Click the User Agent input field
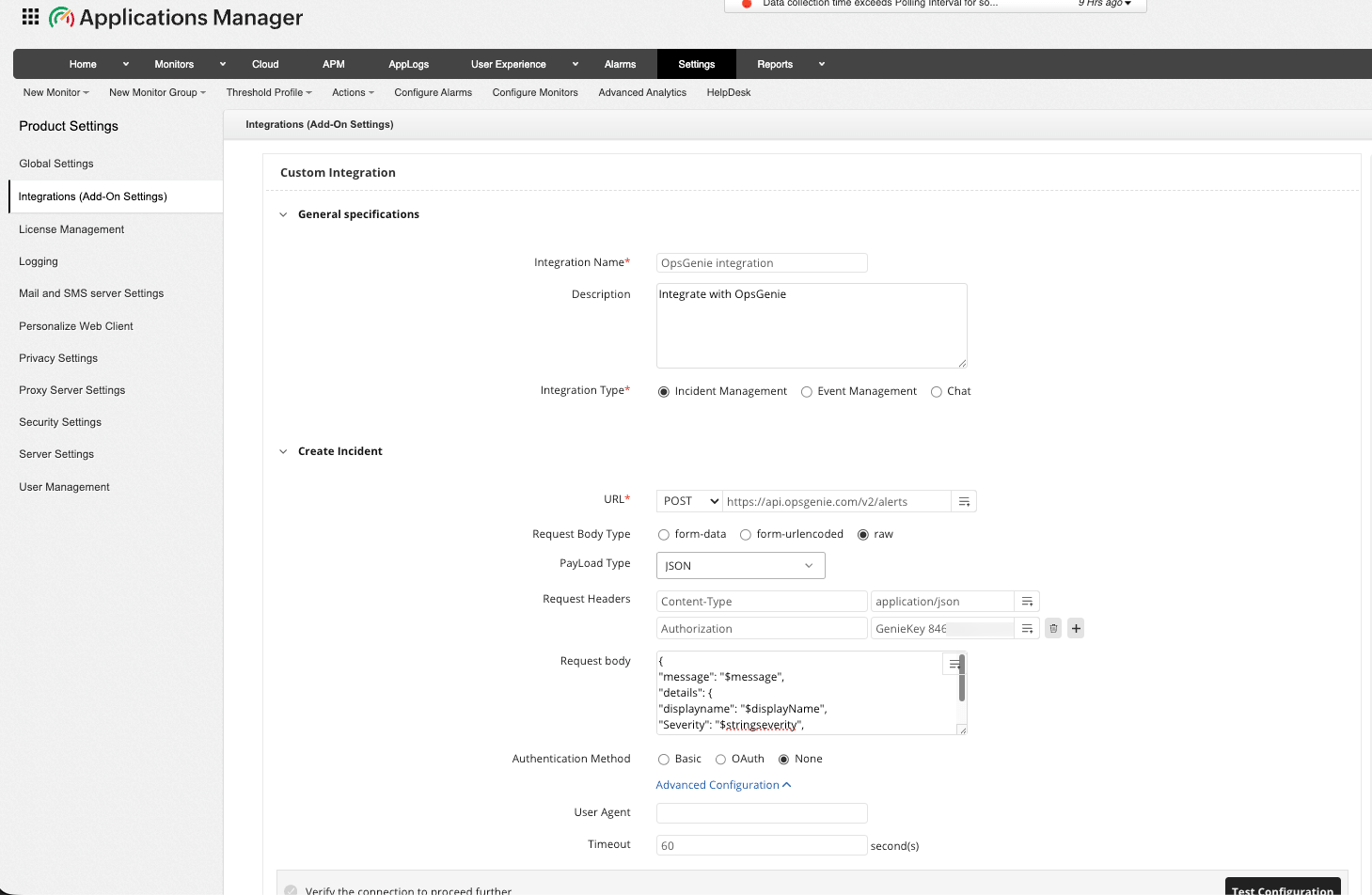This screenshot has width=1372, height=895. click(x=762, y=813)
